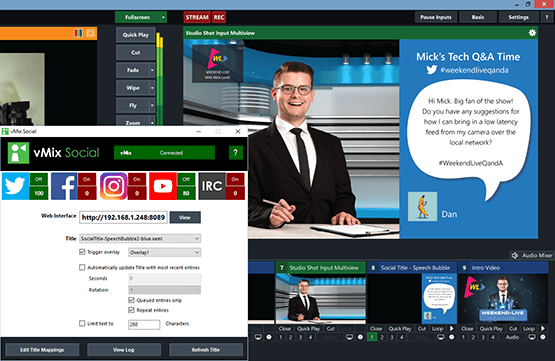Open the Rotation dropdown
Image resolution: width=555 pixels, height=361 pixels.
[x=165, y=290]
